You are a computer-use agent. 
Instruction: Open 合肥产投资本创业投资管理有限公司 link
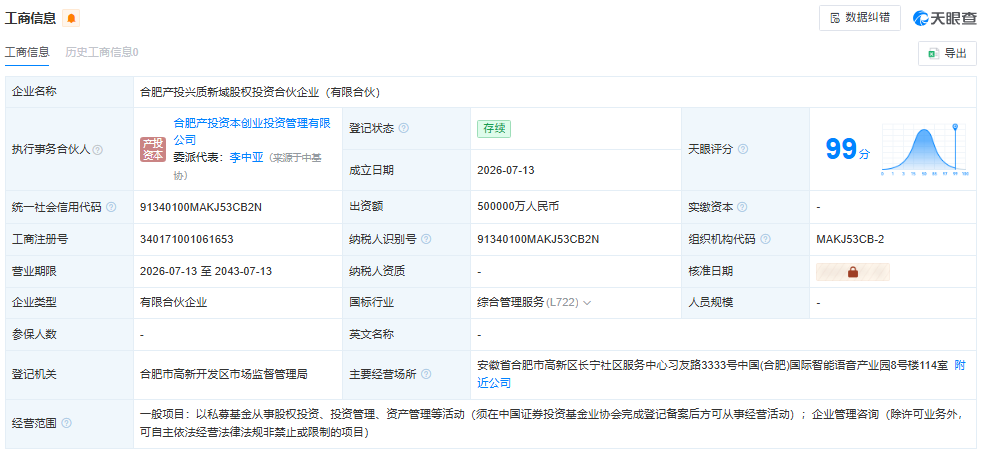tap(252, 131)
